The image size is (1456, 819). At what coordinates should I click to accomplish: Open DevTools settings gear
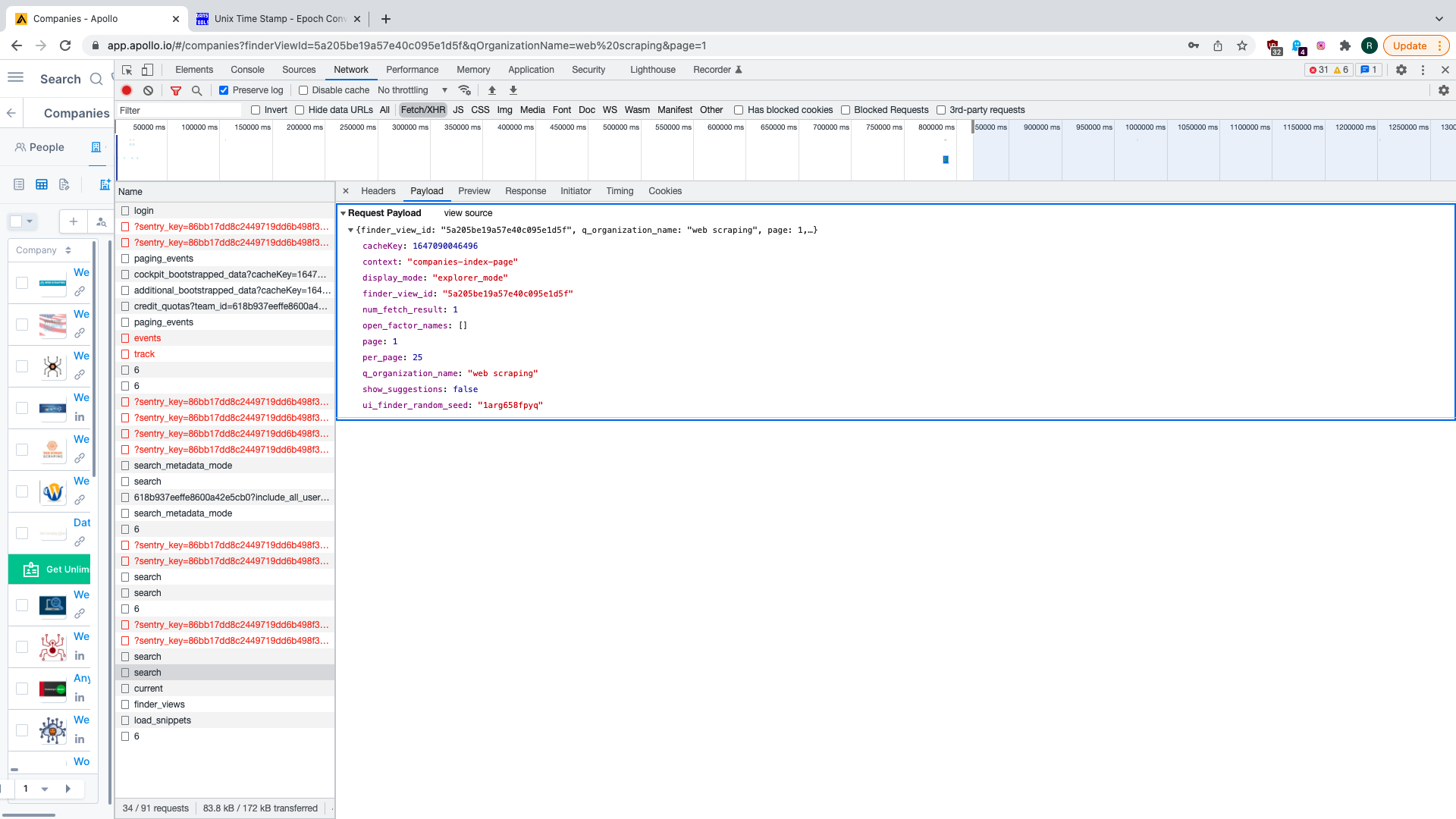pos(1401,70)
